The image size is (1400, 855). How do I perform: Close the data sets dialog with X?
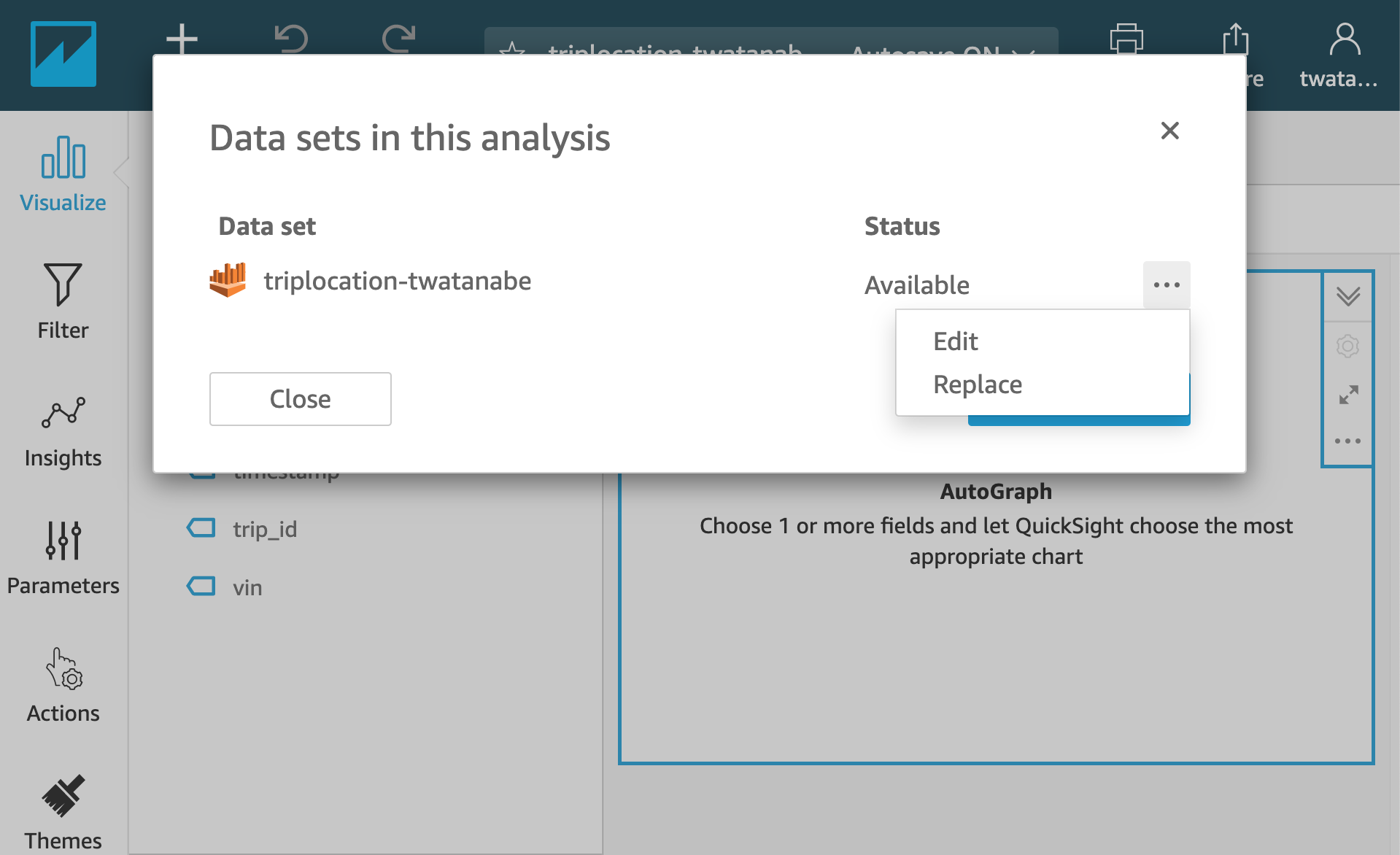pyautogui.click(x=1170, y=131)
